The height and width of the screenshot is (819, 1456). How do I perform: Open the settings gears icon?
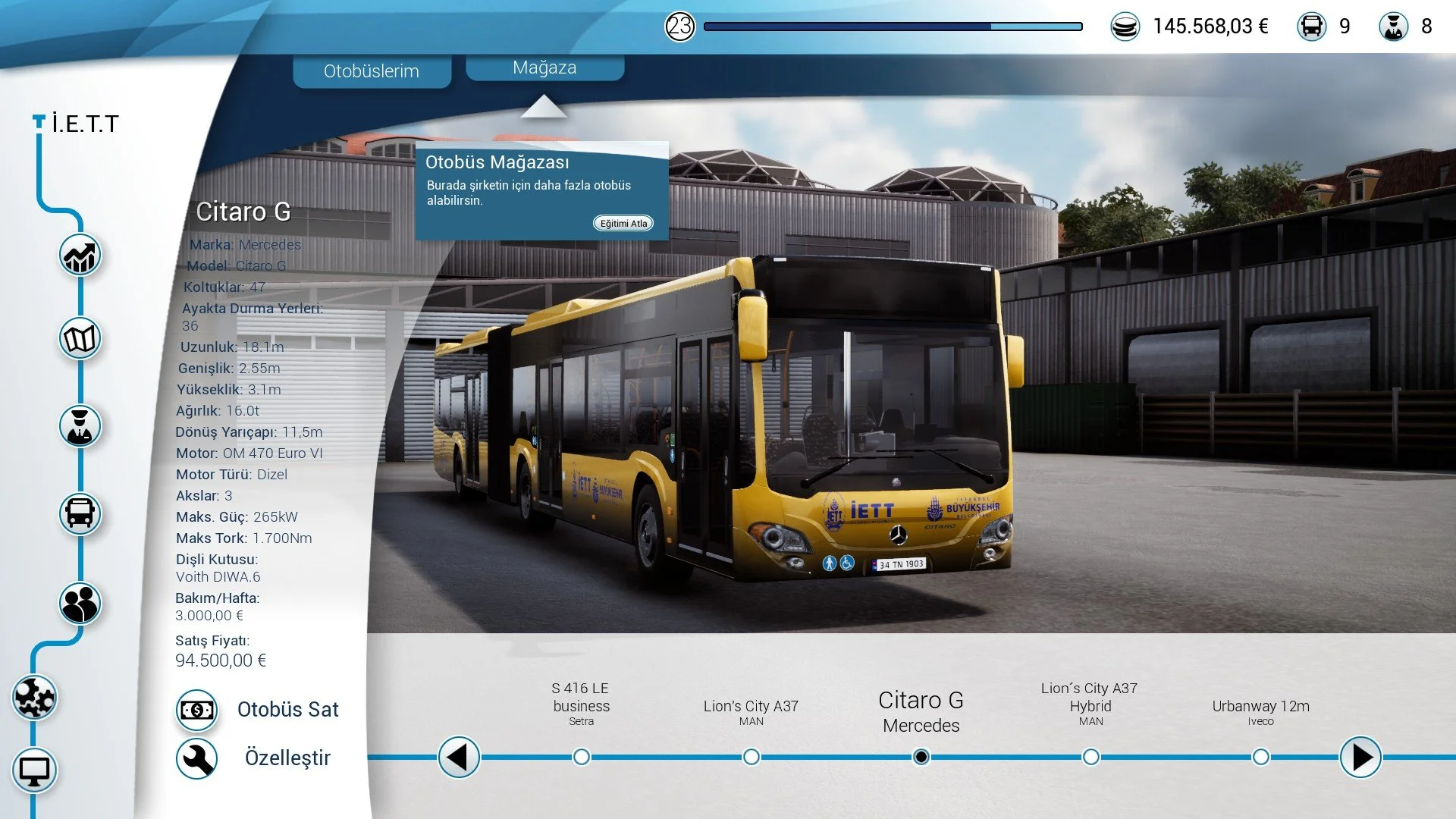[x=34, y=697]
